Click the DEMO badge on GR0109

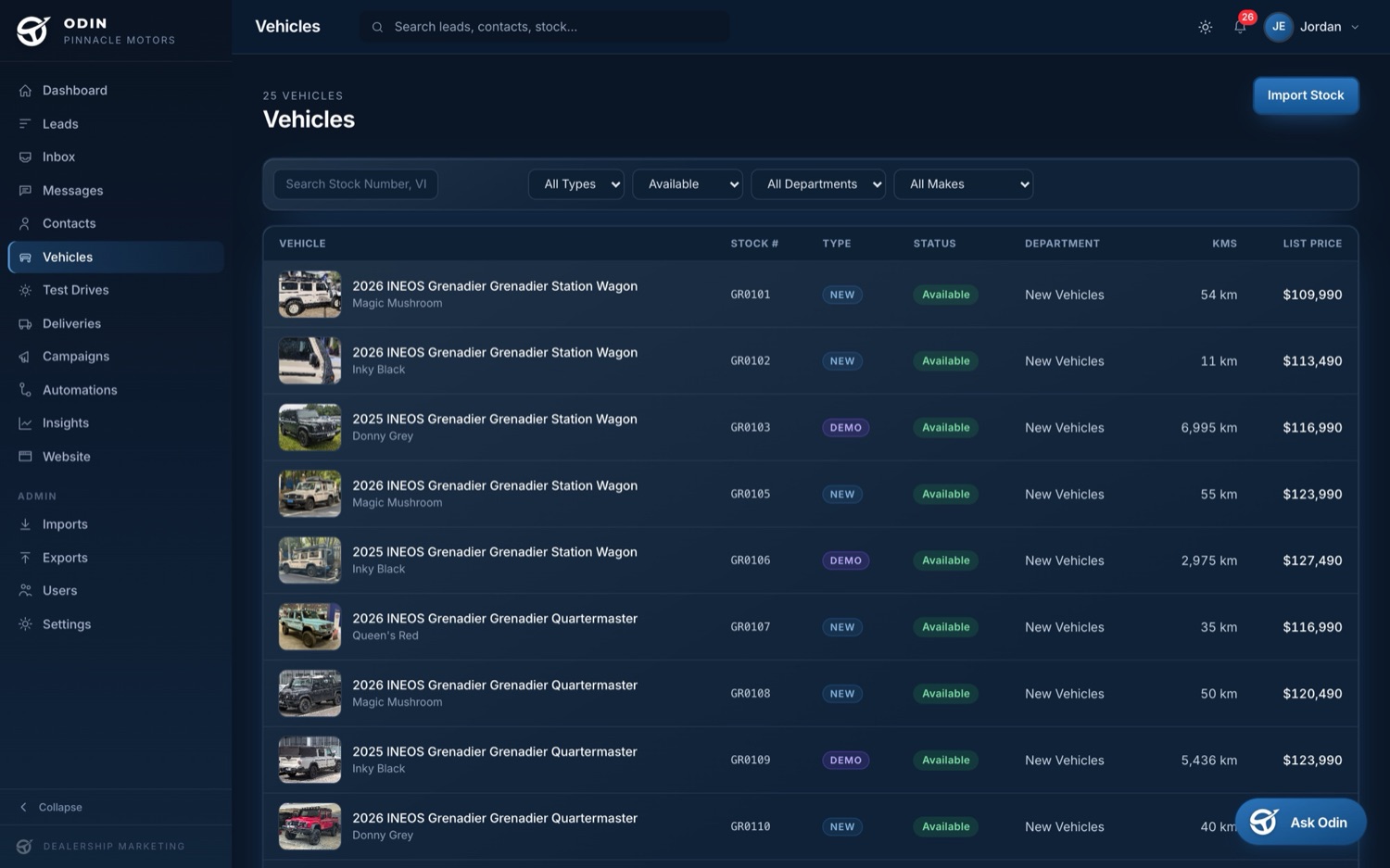845,761
